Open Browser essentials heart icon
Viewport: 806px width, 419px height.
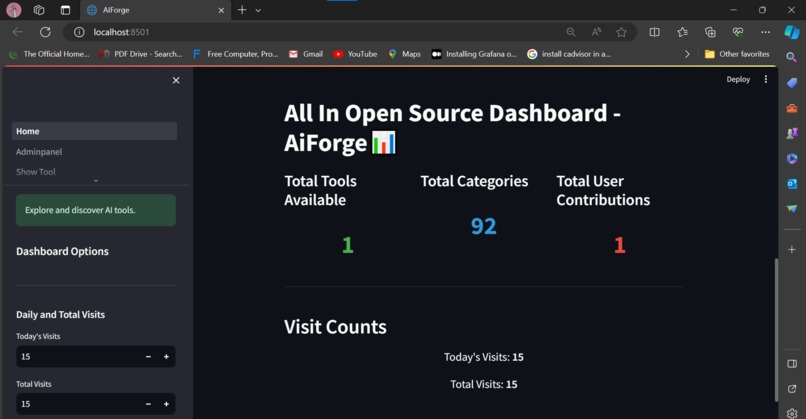(738, 32)
